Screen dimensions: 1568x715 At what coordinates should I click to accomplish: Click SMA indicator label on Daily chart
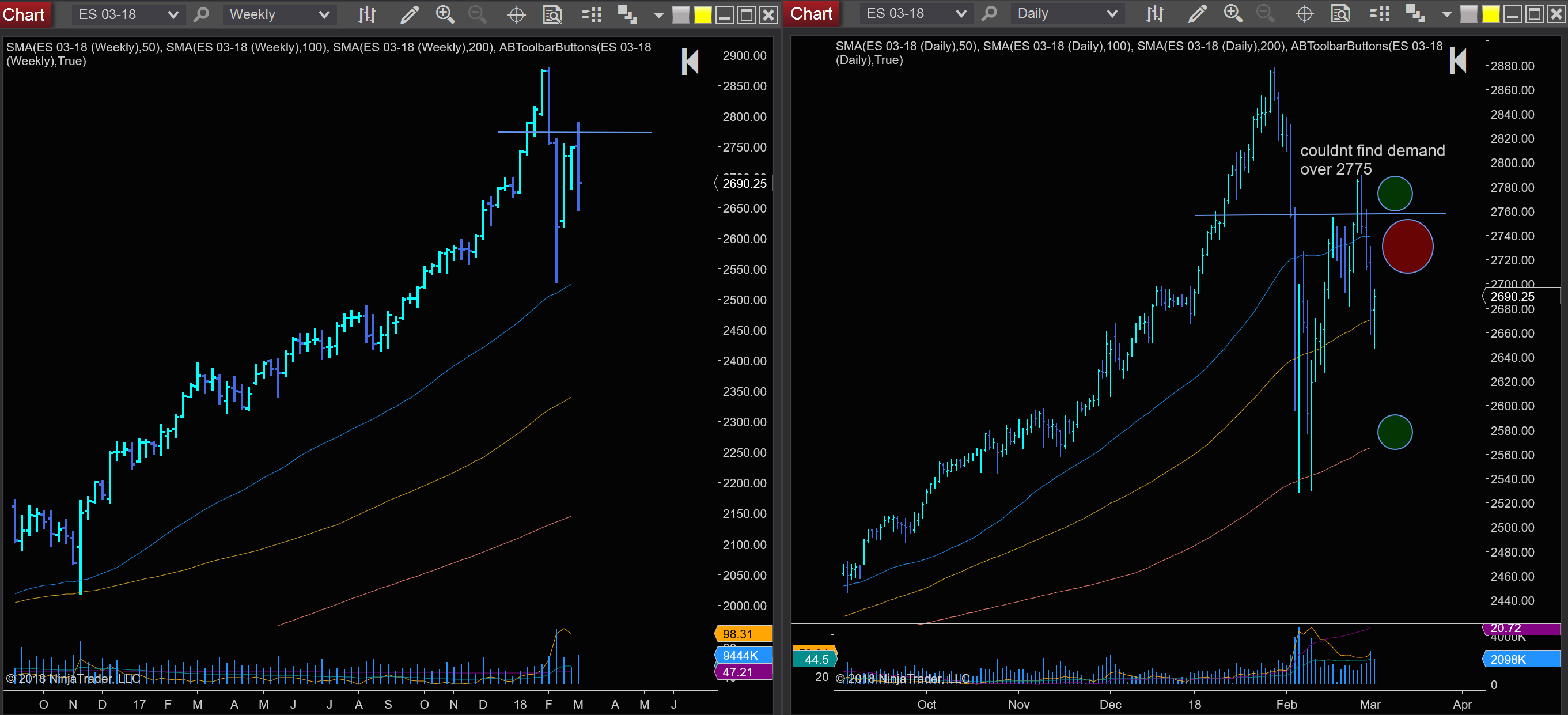pos(1139,52)
